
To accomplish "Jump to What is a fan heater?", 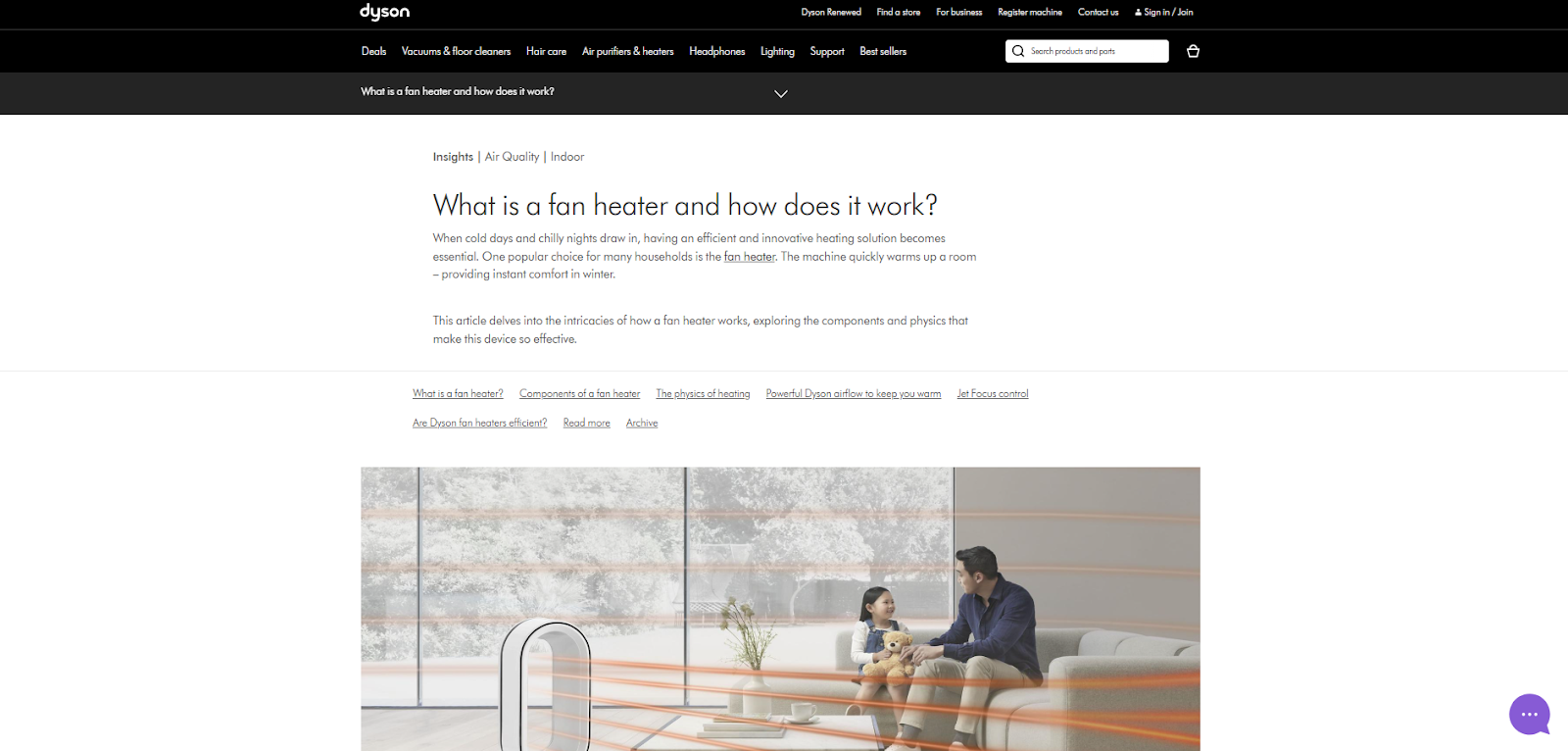I will tap(458, 393).
